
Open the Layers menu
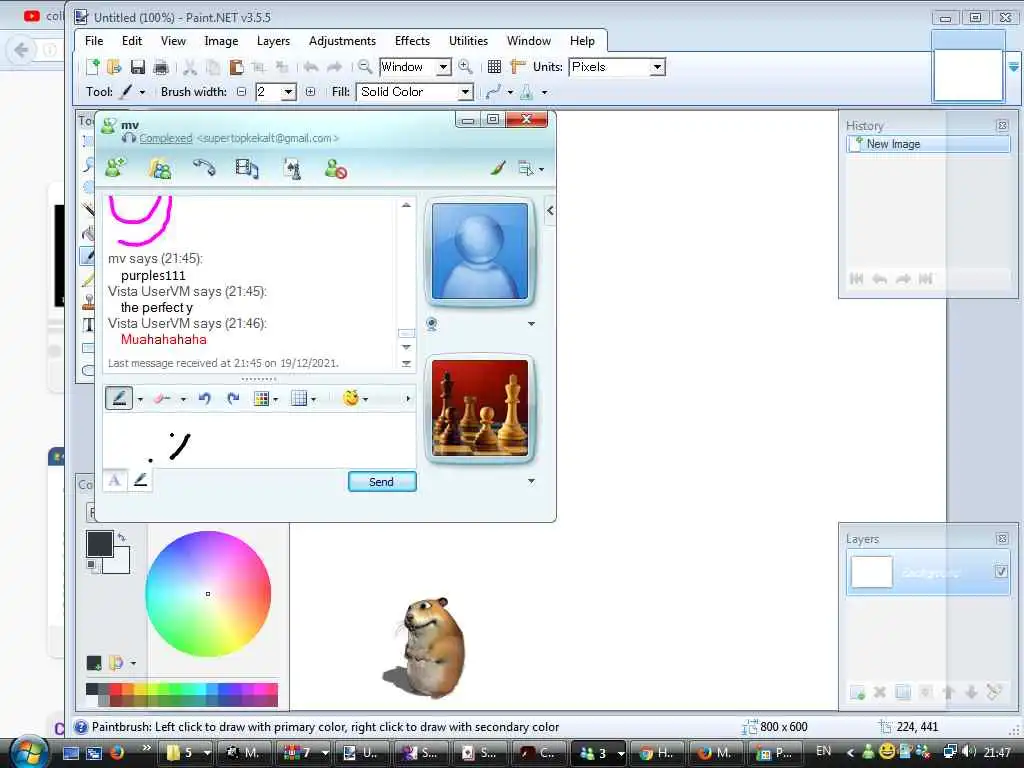pos(273,40)
